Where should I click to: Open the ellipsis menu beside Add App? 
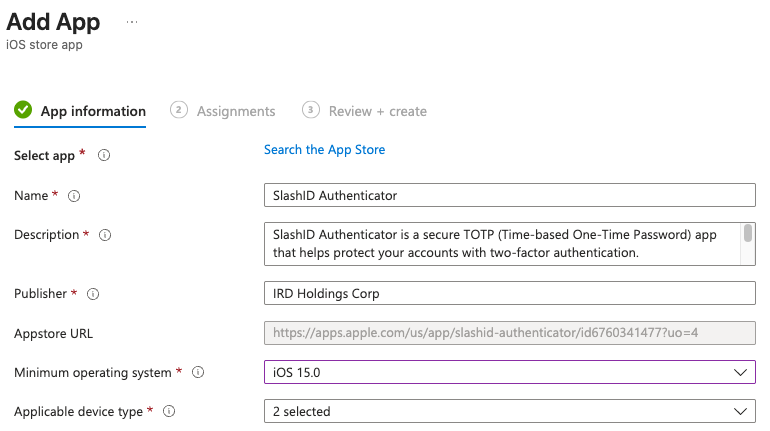pyautogui.click(x=132, y=22)
